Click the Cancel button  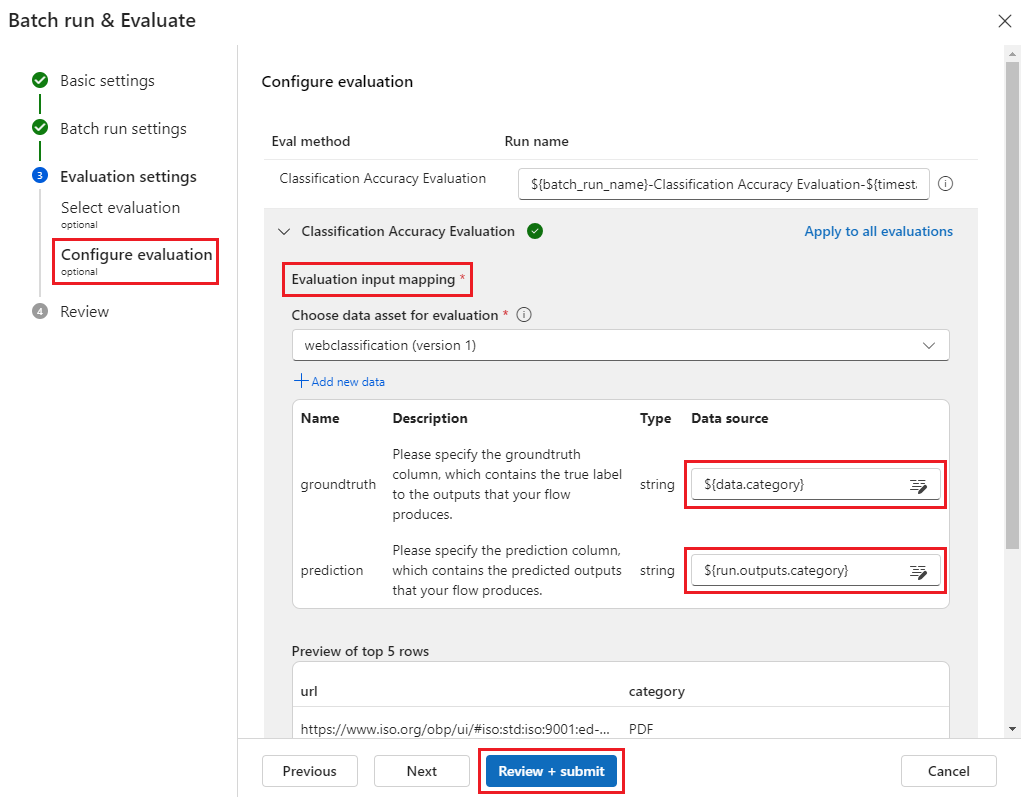click(948, 771)
